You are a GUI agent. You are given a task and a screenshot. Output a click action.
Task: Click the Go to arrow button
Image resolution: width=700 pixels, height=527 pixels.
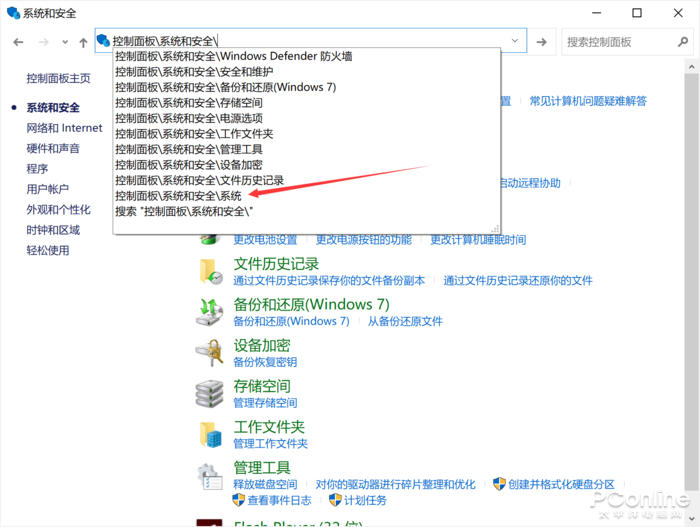click(542, 42)
